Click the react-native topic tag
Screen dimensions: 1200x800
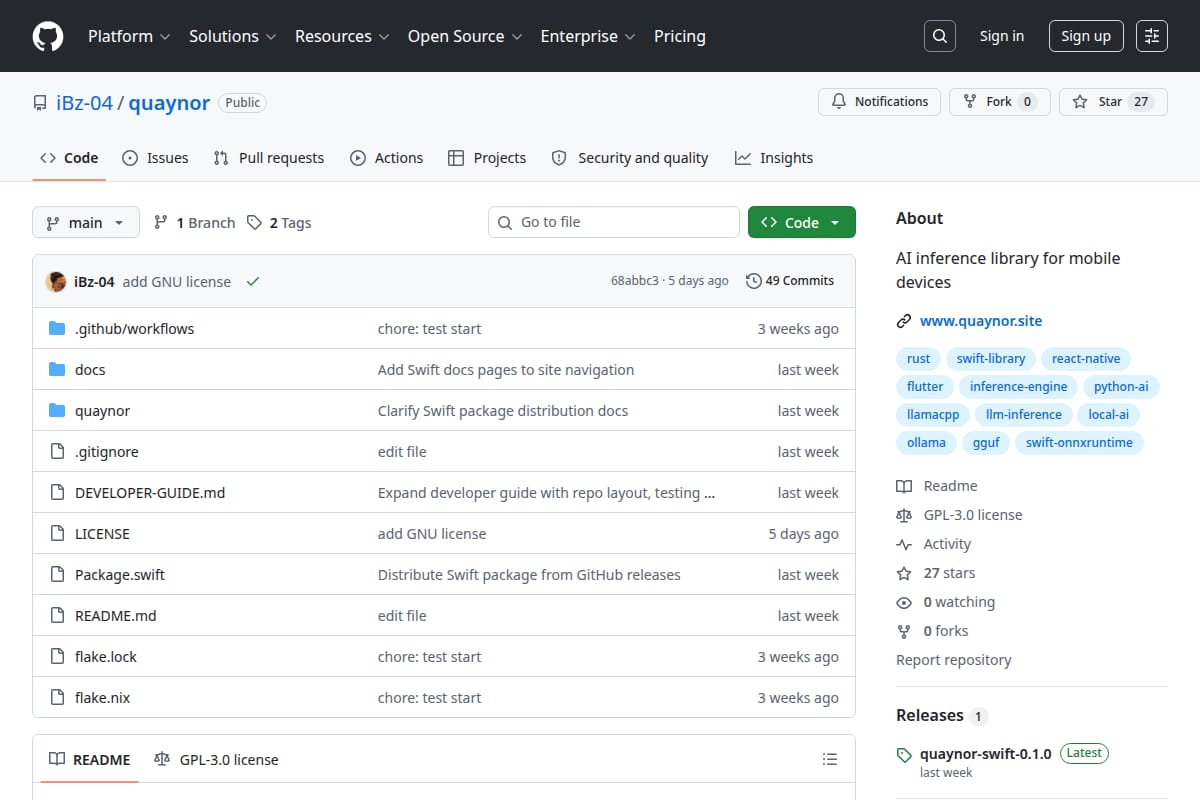1086,358
